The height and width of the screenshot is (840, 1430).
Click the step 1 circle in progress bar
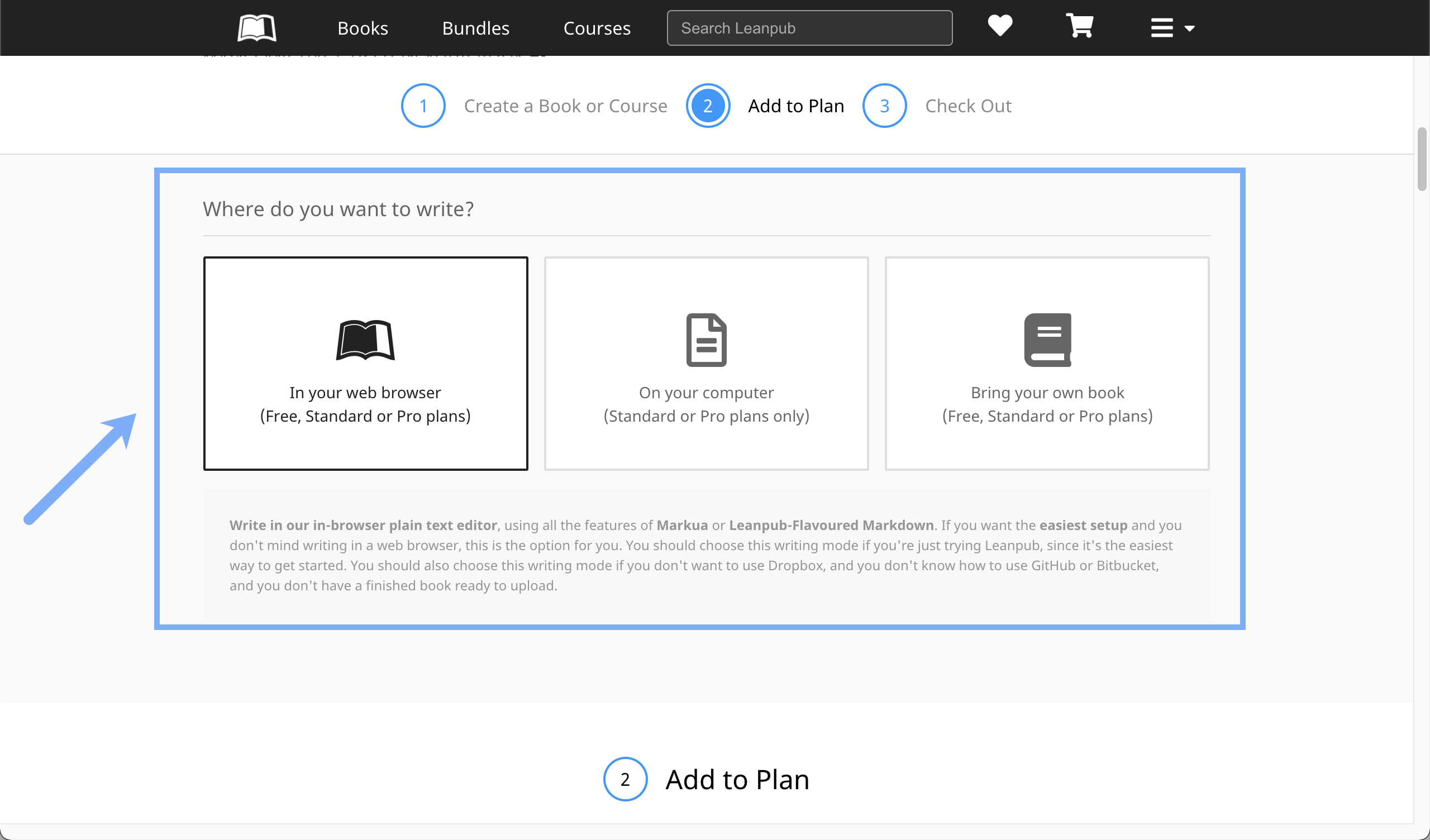pos(423,106)
